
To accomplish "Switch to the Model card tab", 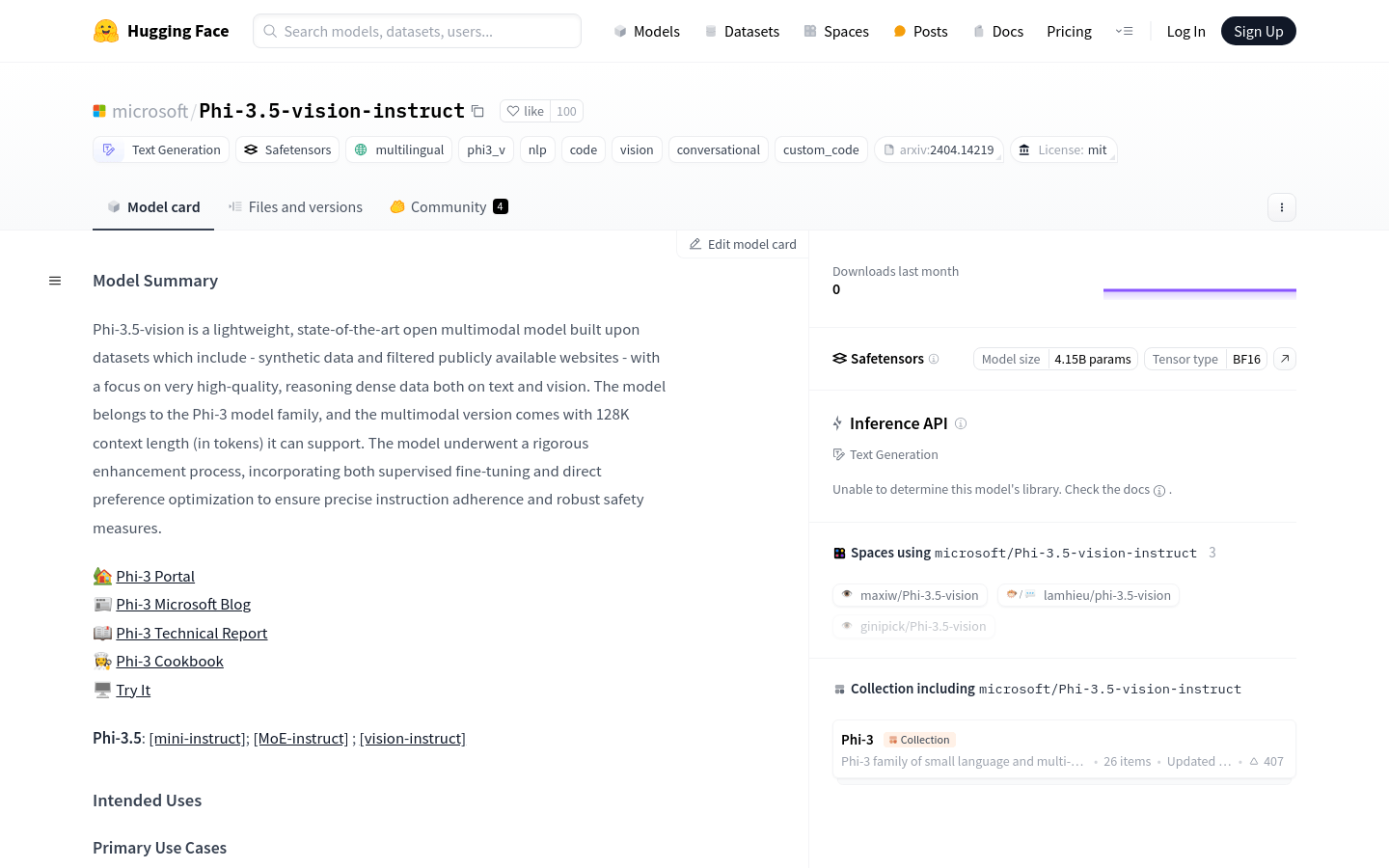I will (153, 206).
